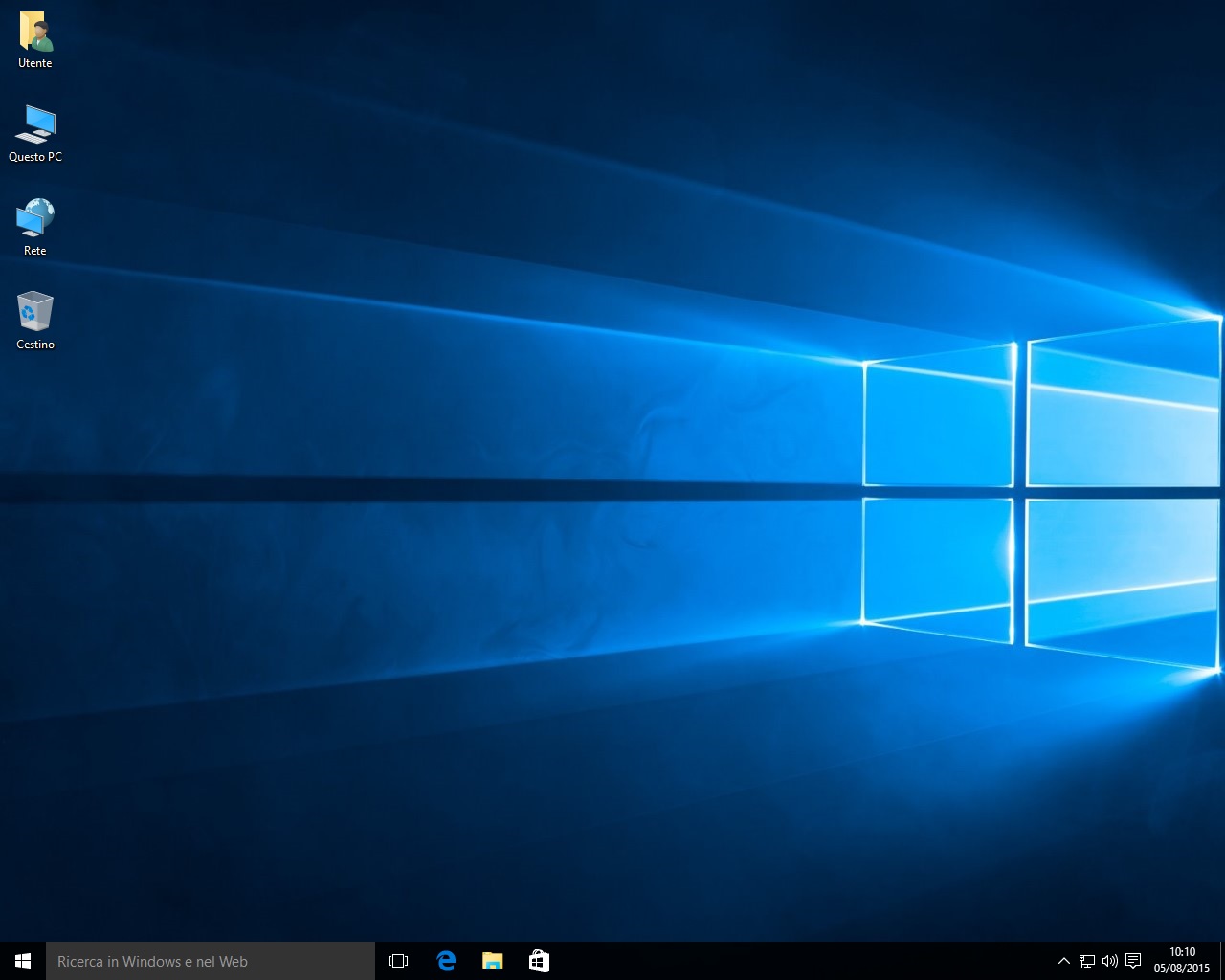Open the Windows Start menu
Screen dimensions: 1225x980
pos(23,961)
